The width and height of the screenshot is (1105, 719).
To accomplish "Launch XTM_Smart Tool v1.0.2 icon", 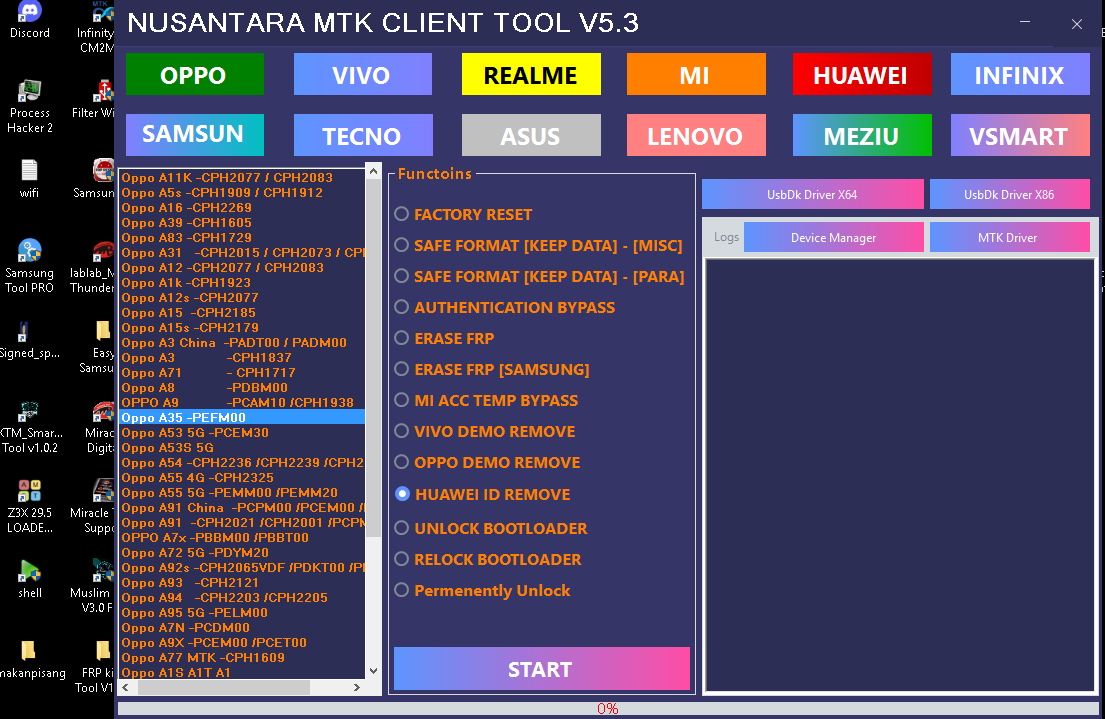I will [30, 426].
